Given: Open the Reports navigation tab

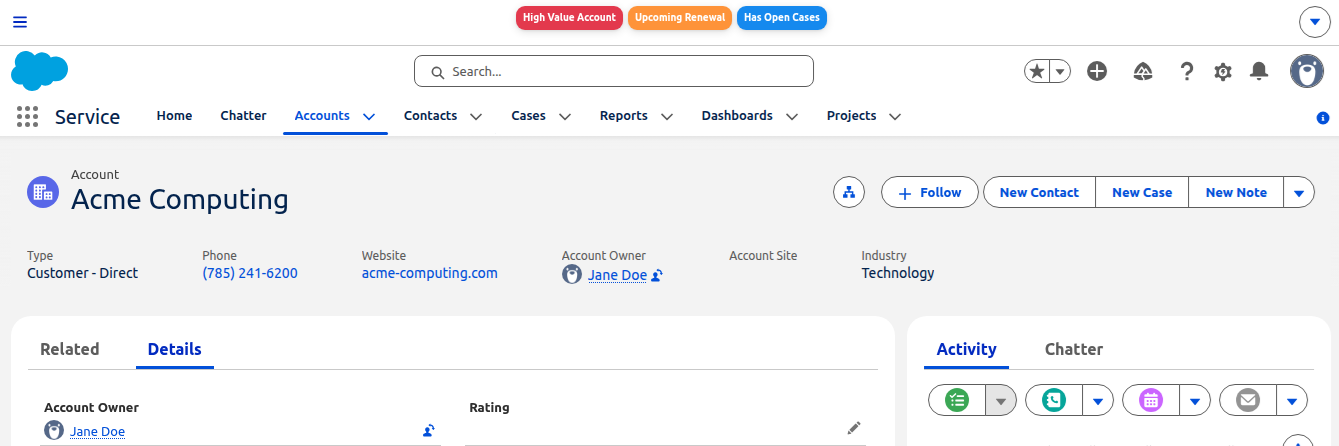Looking at the screenshot, I should click(624, 116).
